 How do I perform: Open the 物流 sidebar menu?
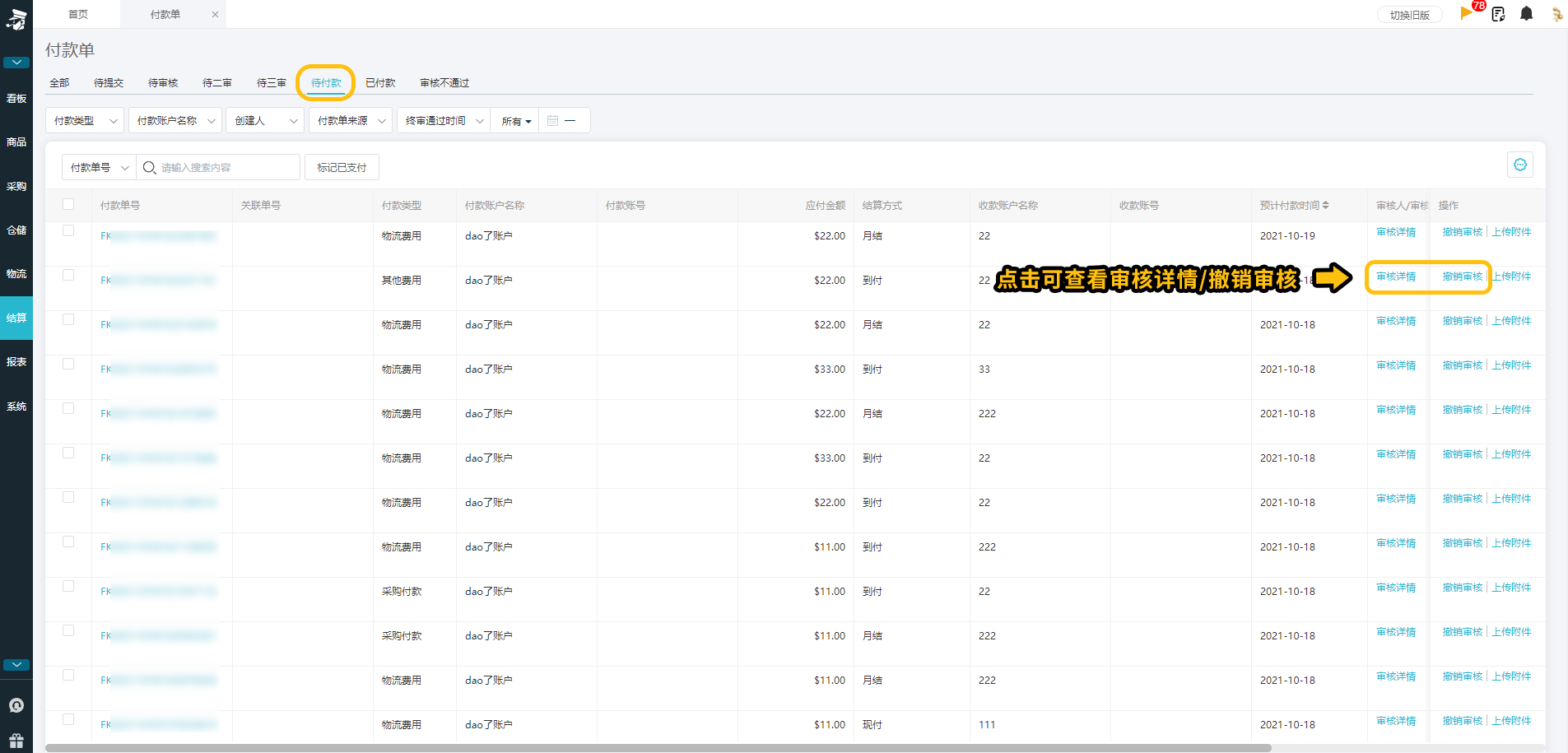pyautogui.click(x=16, y=274)
